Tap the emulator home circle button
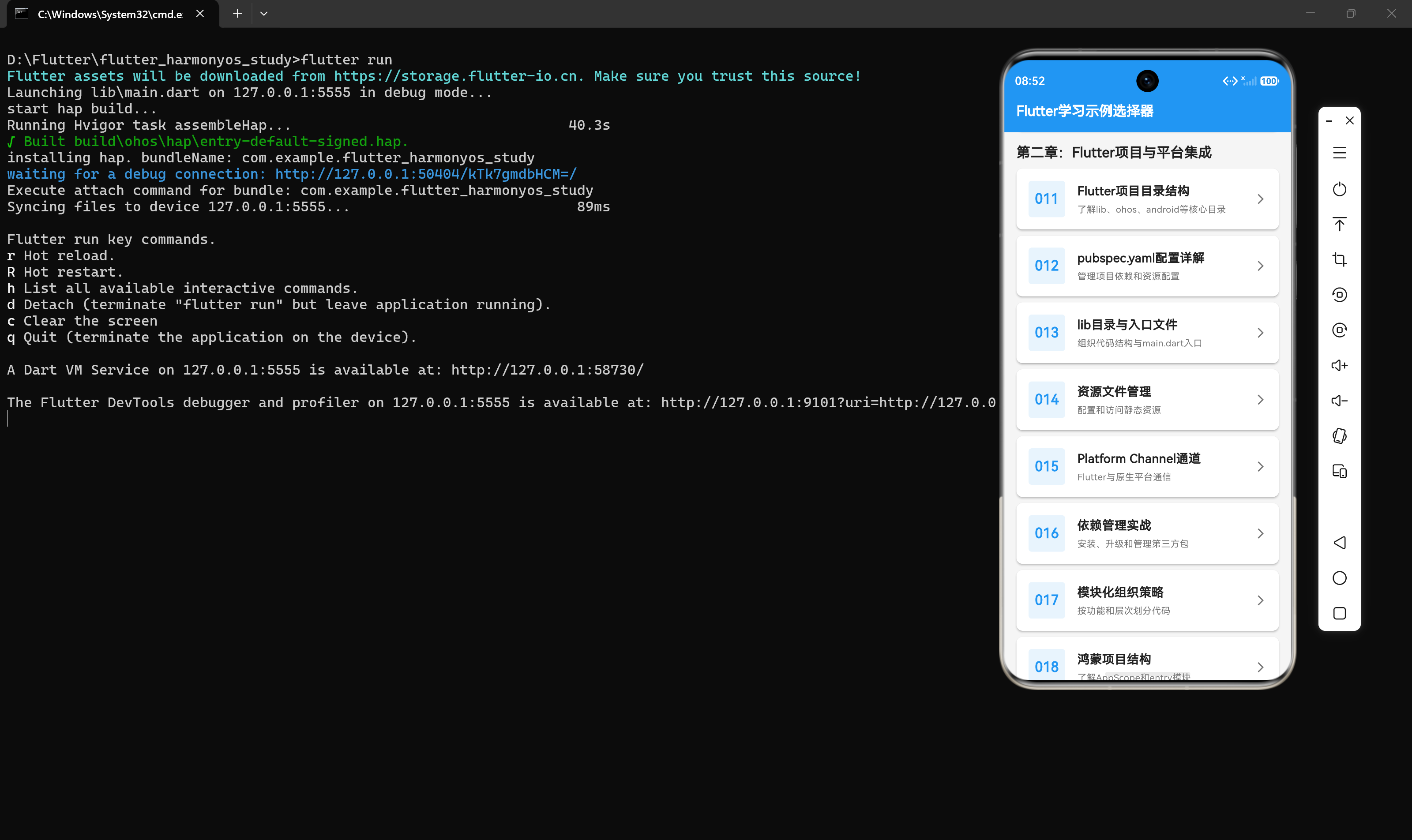Screen dimensions: 1412x840 pyautogui.click(x=1339, y=578)
